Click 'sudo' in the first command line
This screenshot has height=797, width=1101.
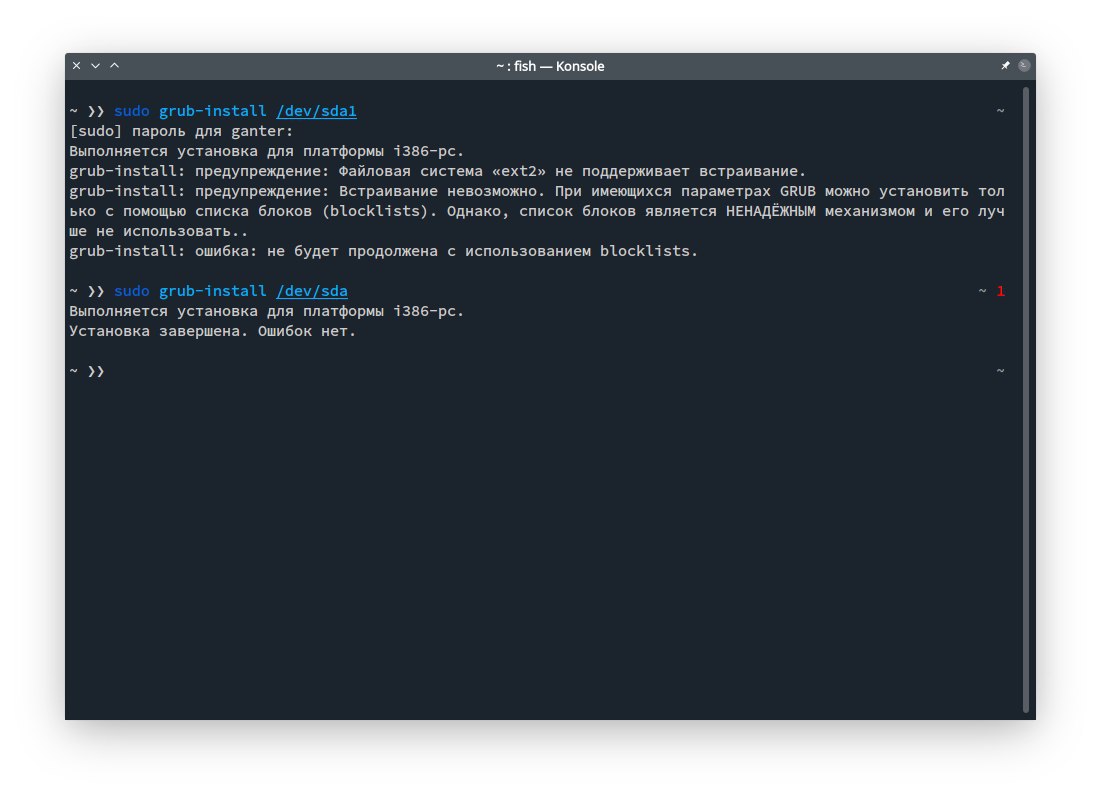[131, 111]
